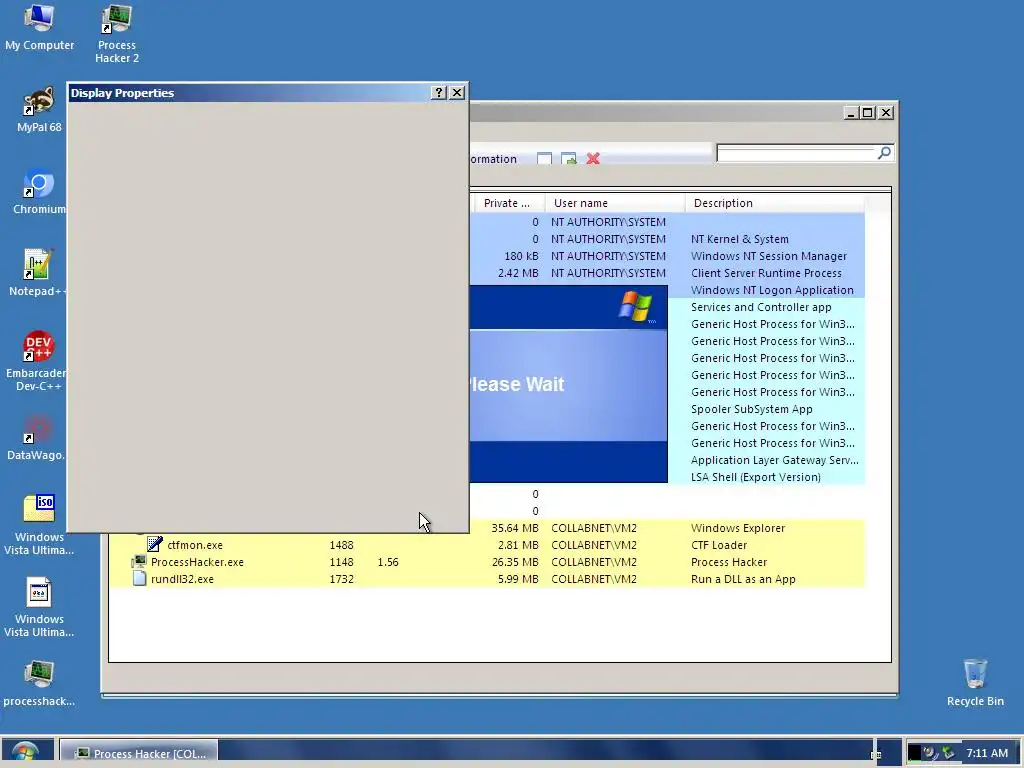Select the Services and Controller app row

coord(767,307)
